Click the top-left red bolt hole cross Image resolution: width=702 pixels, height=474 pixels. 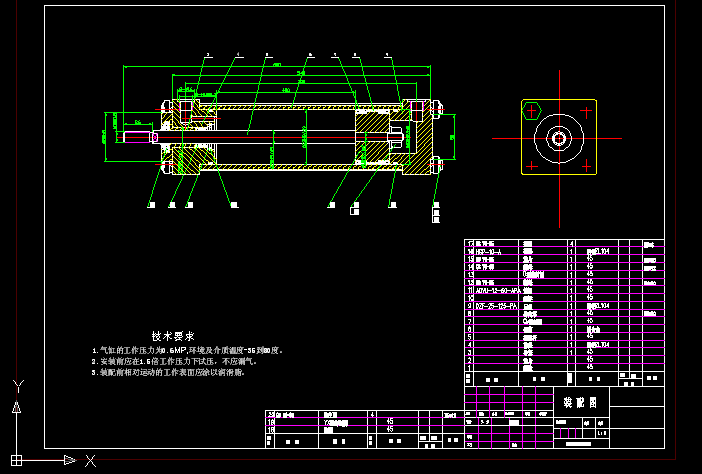pos(532,110)
